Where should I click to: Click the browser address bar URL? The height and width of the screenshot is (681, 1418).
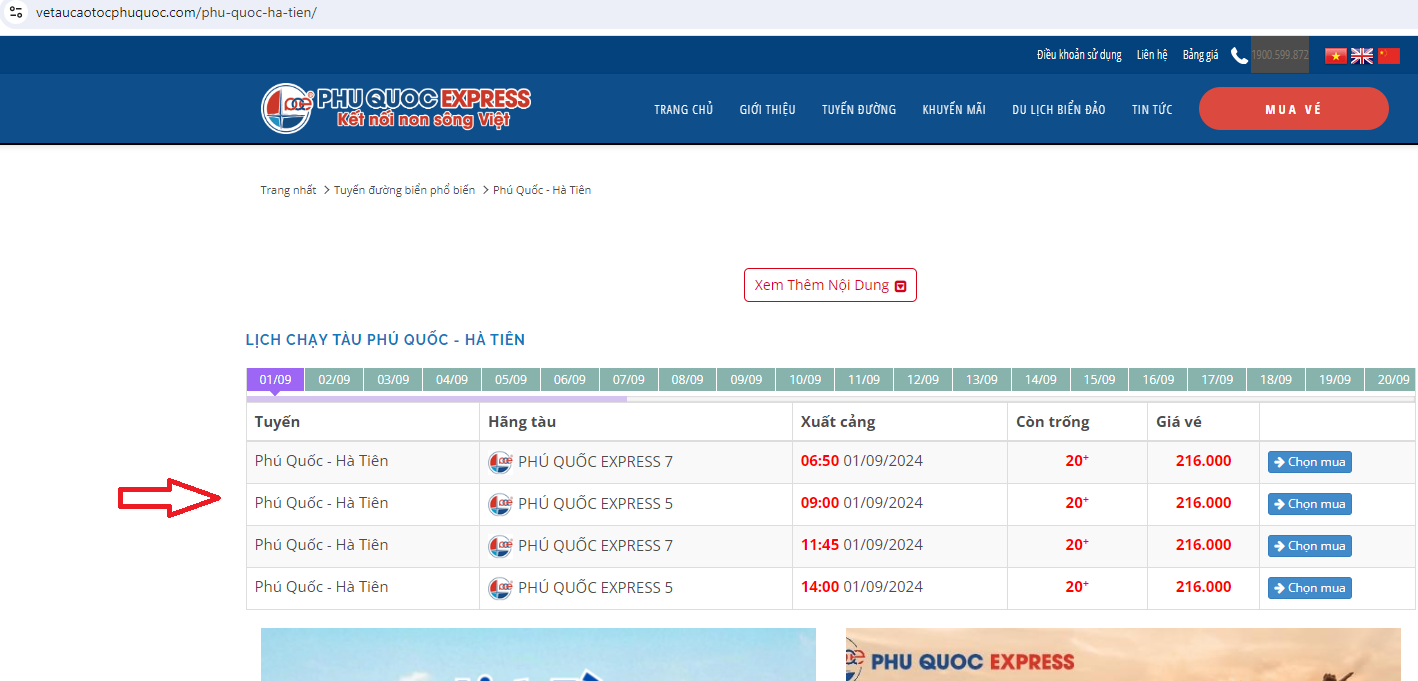(x=176, y=13)
